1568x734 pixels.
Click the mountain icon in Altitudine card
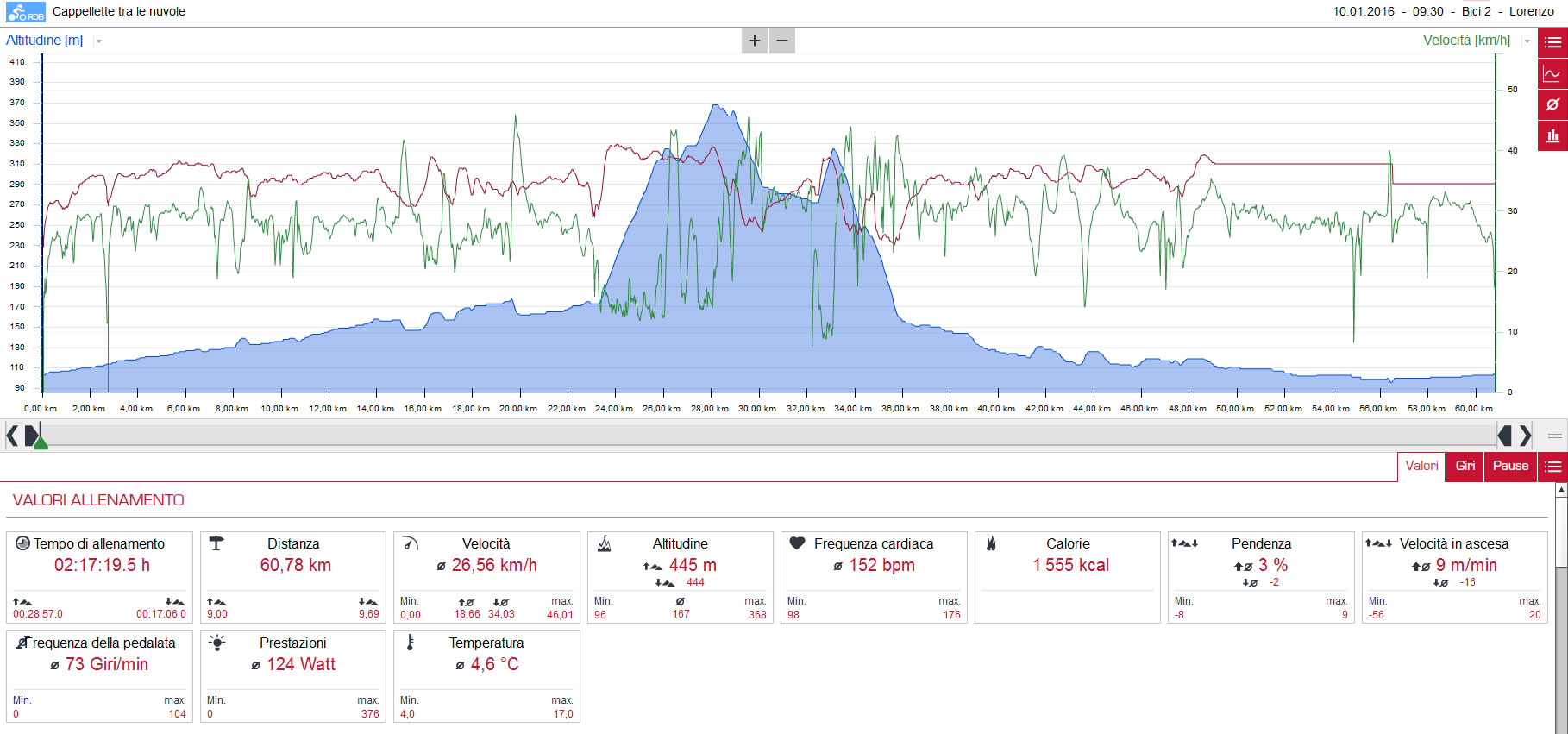click(605, 543)
